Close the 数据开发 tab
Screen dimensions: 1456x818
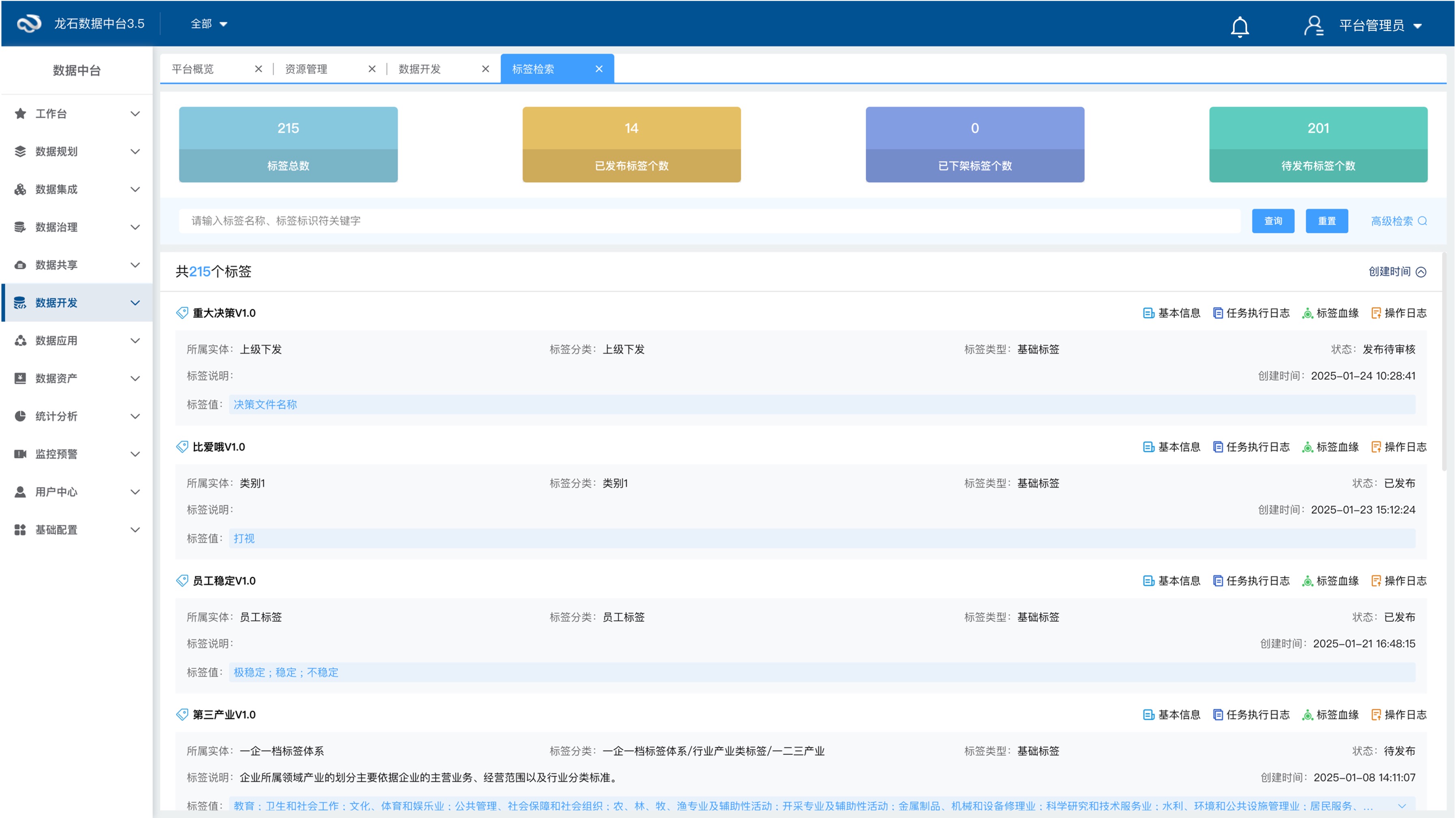tap(485, 69)
